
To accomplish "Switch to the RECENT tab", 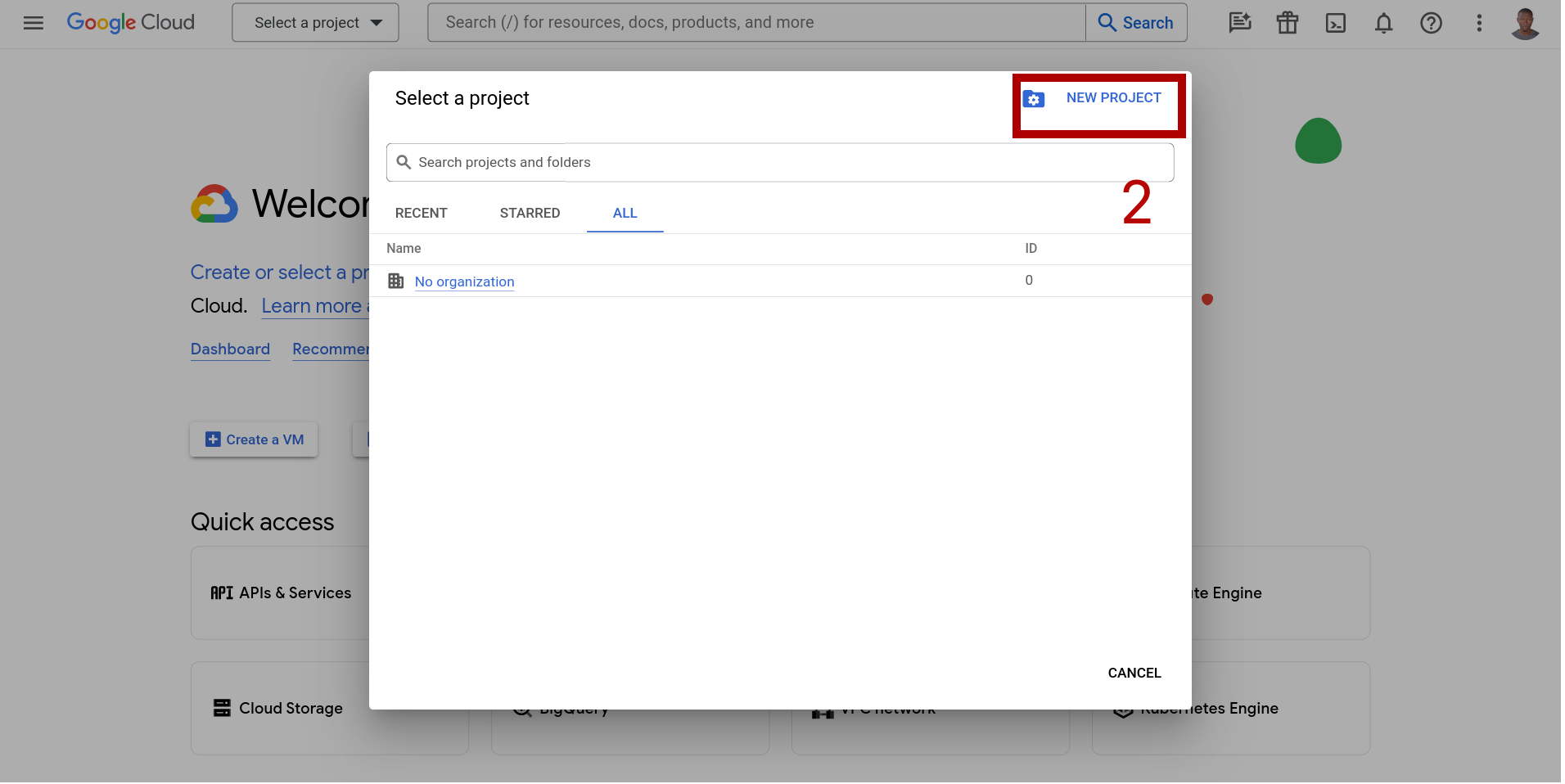I will pyautogui.click(x=421, y=213).
